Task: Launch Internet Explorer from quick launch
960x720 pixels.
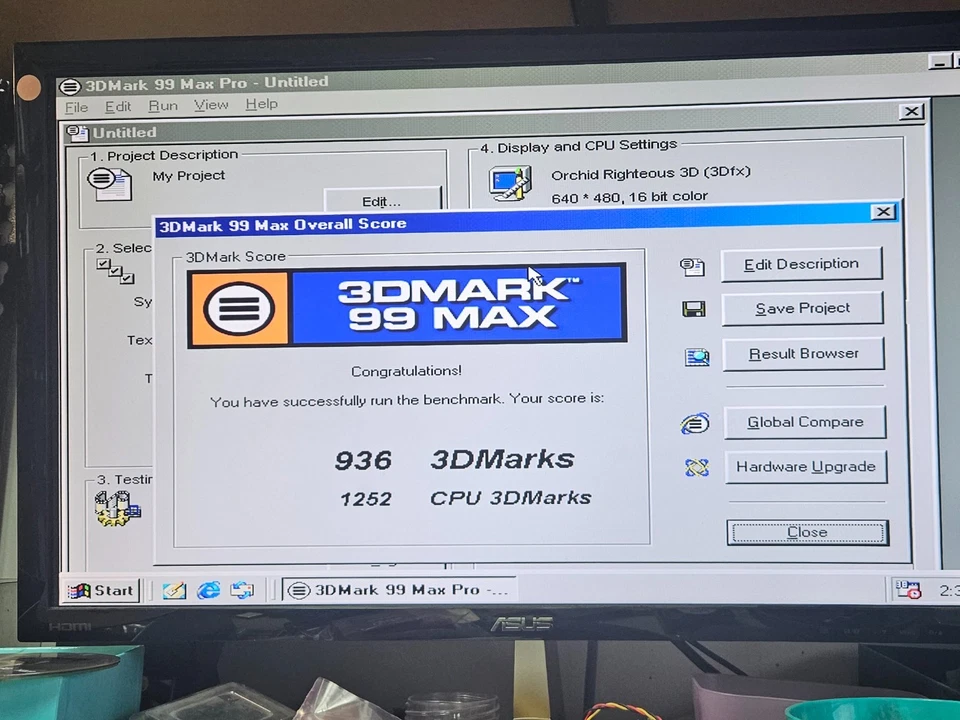Action: click(208, 590)
